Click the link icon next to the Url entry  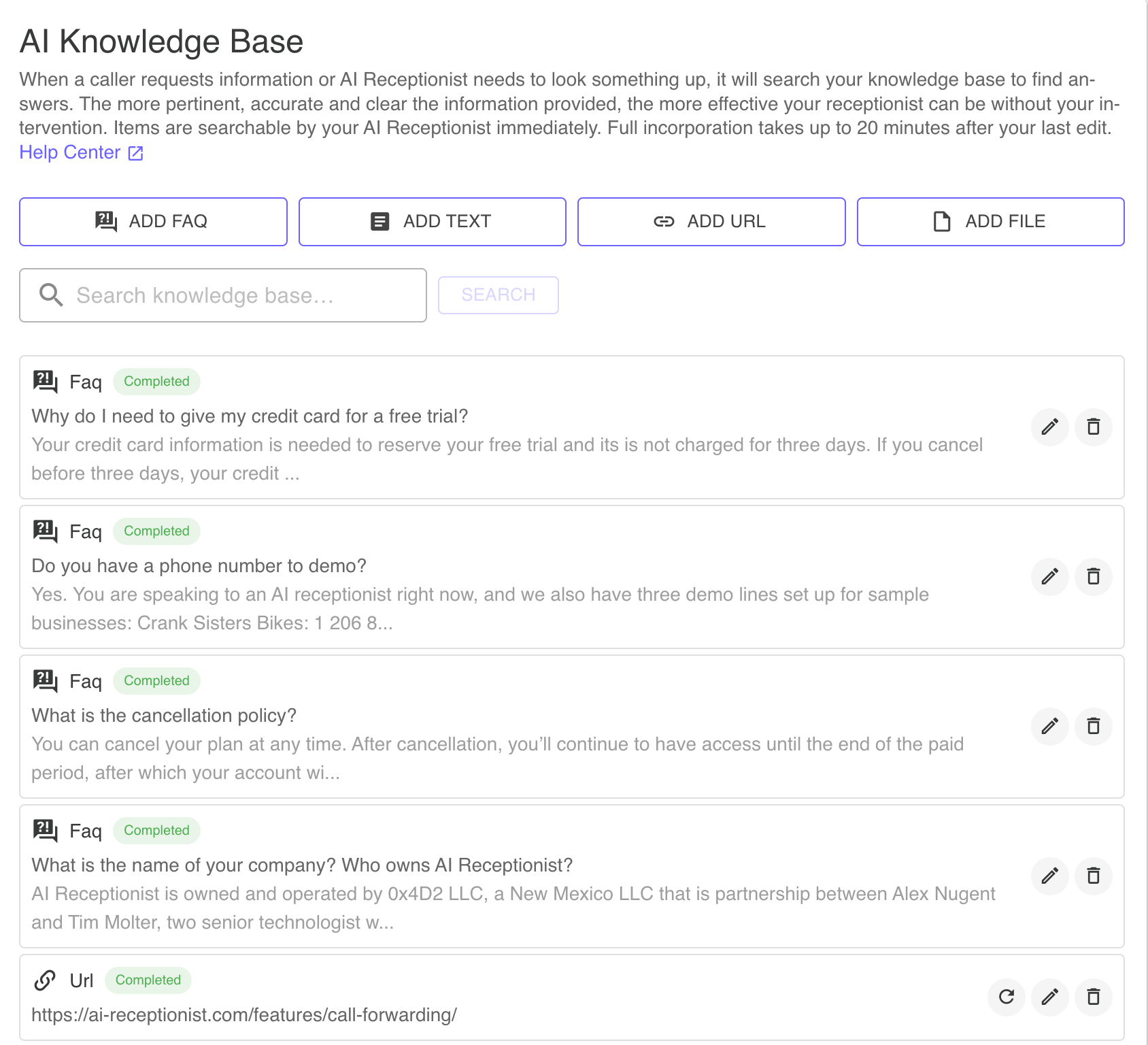(45, 980)
